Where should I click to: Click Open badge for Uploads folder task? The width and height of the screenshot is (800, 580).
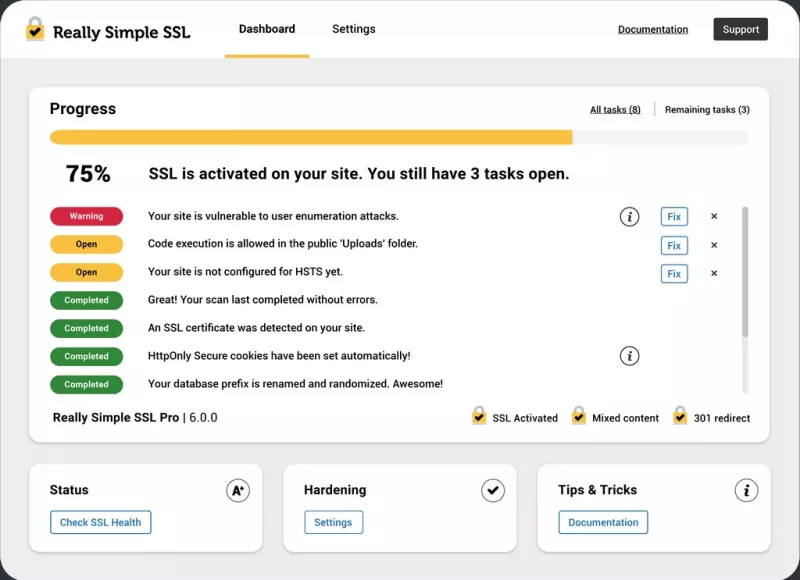[x=86, y=244]
